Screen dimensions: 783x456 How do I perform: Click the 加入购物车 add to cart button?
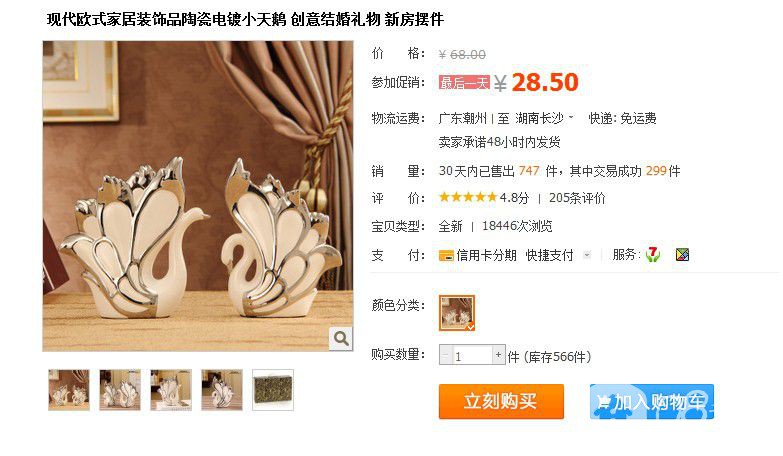point(652,401)
